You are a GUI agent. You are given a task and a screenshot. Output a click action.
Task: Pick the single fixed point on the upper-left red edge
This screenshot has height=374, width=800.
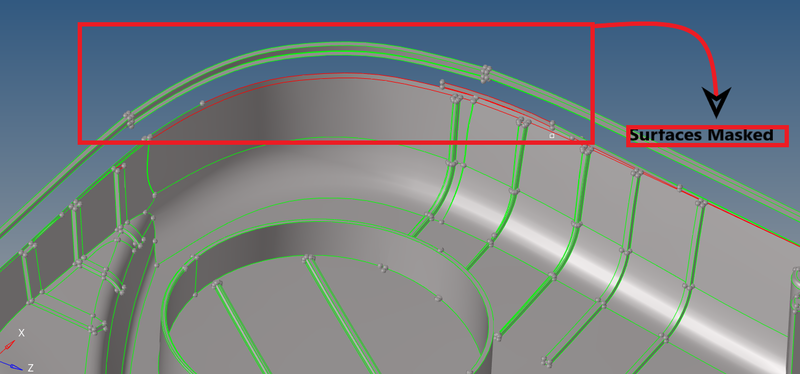[202, 103]
